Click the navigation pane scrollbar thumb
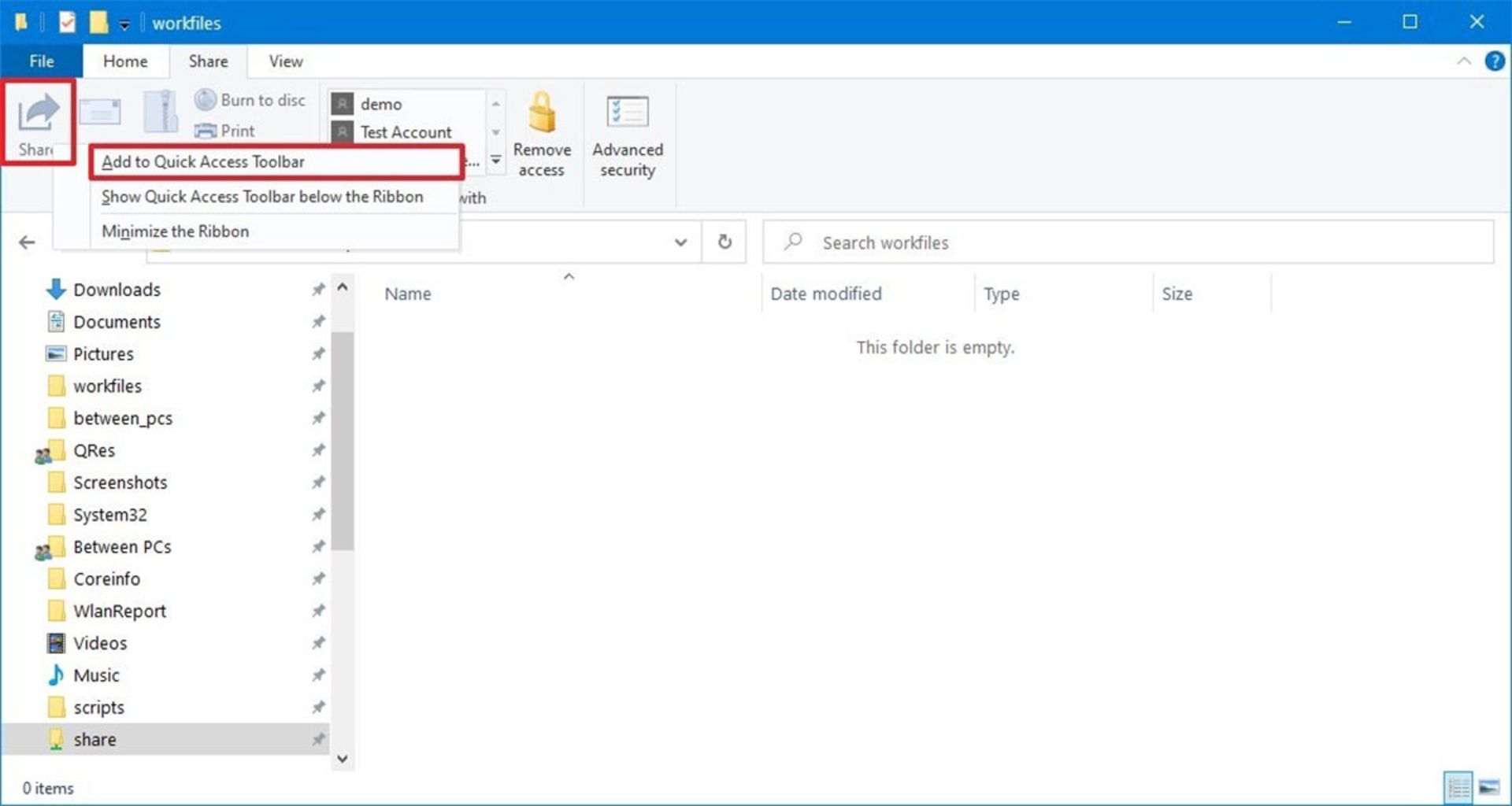1512x806 pixels. (342, 441)
